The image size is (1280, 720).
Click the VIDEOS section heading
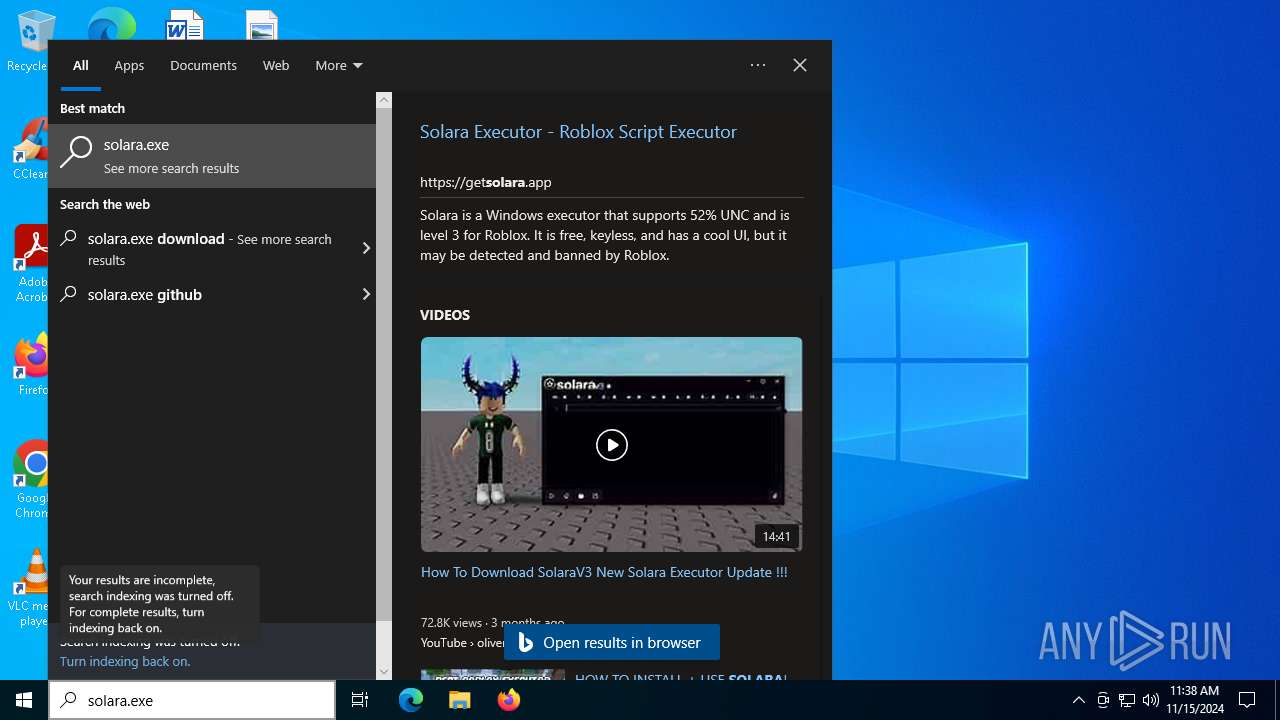445,314
